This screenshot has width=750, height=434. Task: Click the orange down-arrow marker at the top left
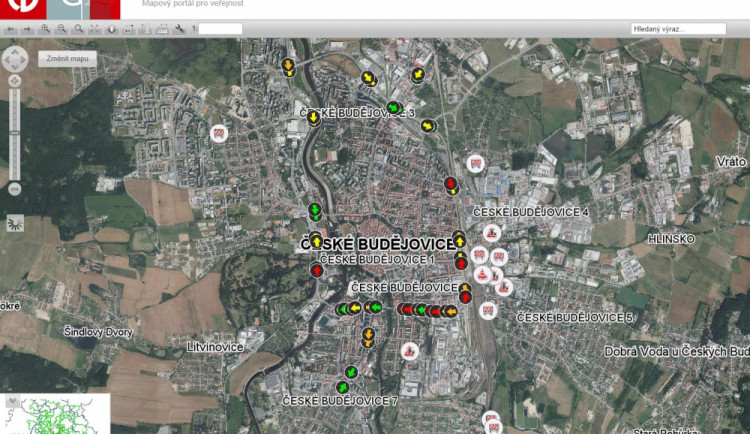point(287,64)
